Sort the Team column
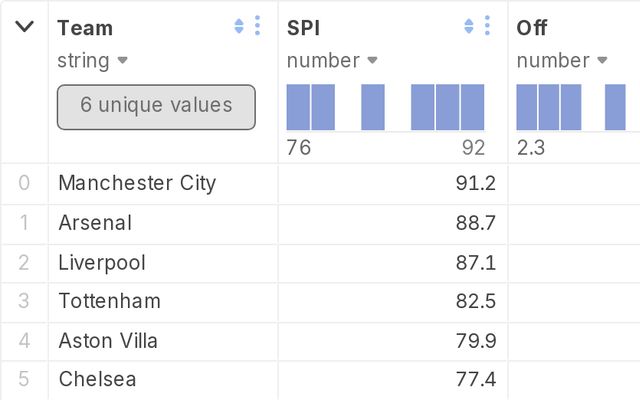The height and width of the screenshot is (400, 640). click(x=239, y=26)
